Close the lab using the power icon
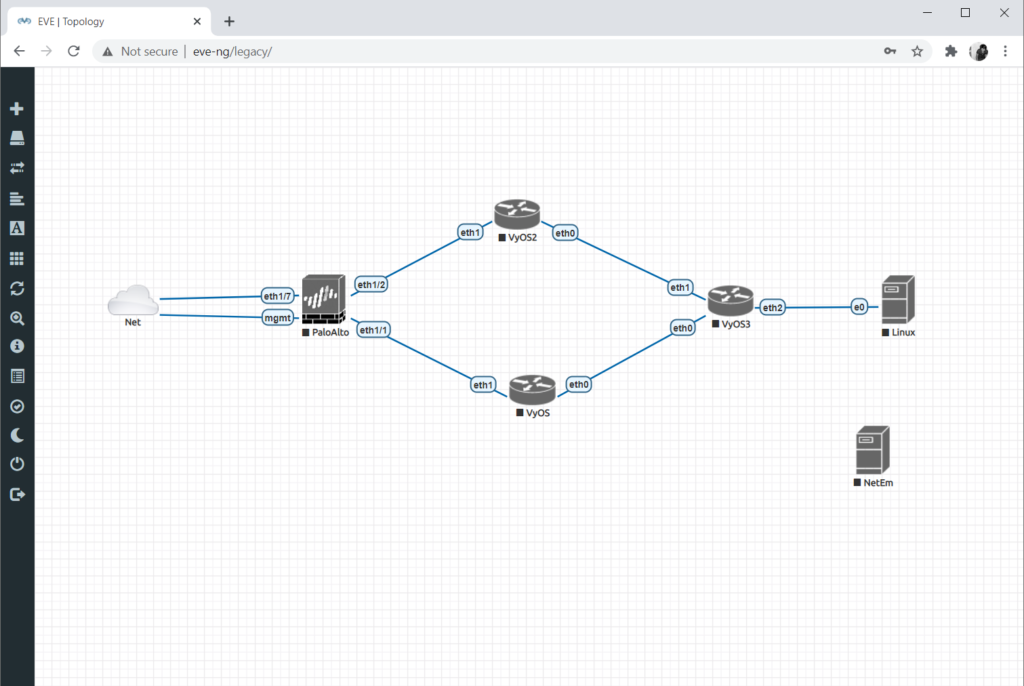The image size is (1024, 686). coord(17,464)
